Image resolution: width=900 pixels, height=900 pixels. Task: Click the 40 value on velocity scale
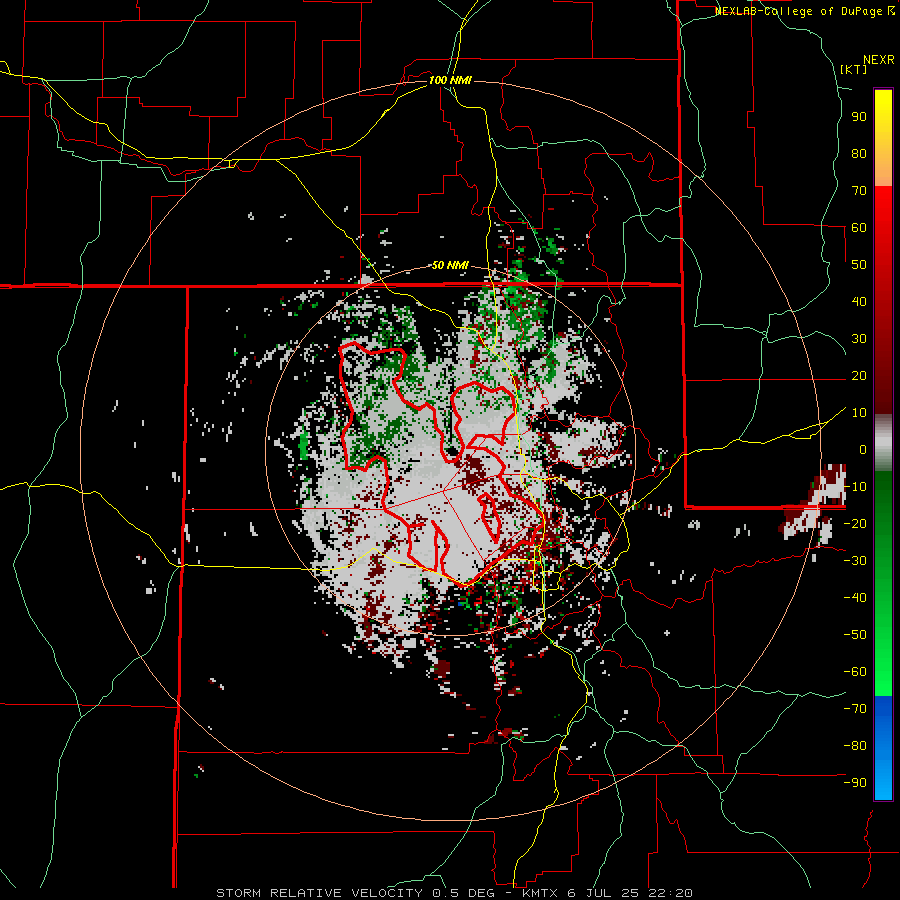click(859, 302)
